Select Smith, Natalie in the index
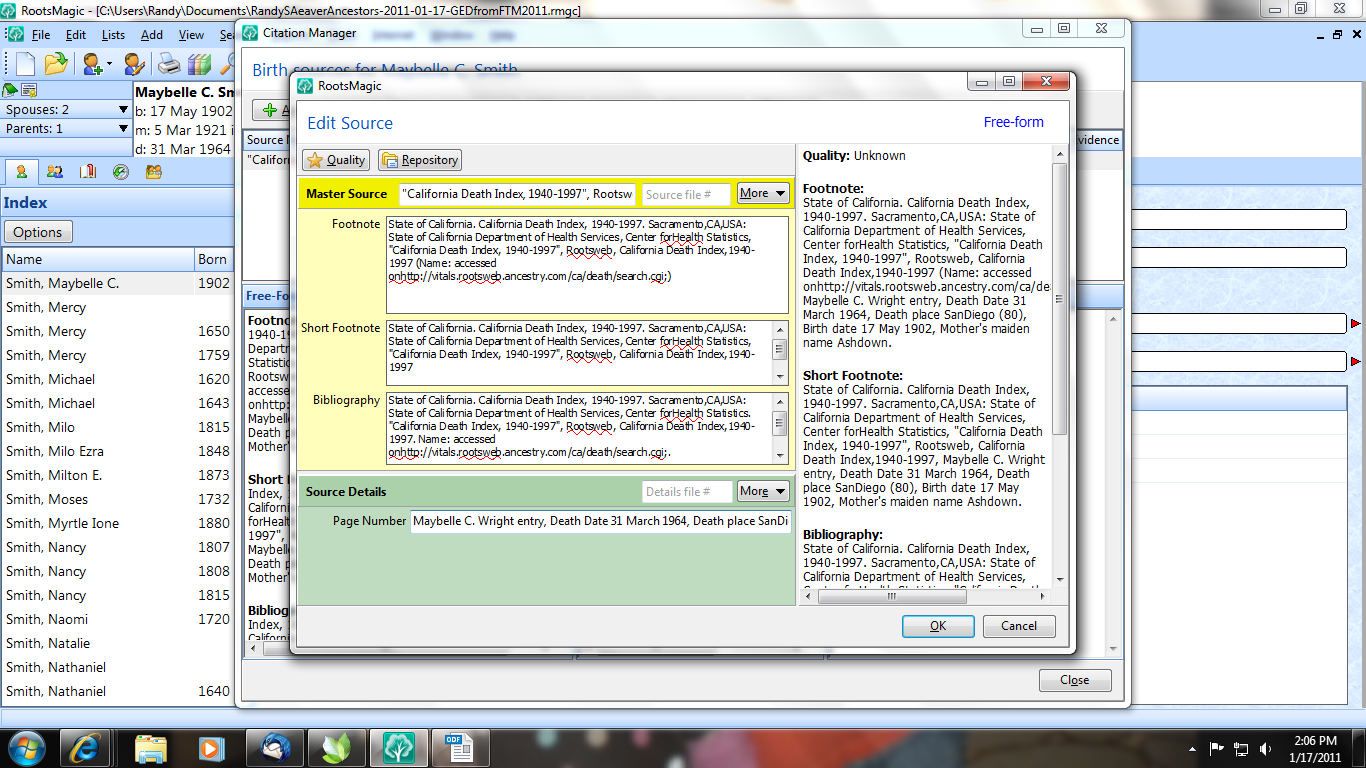This screenshot has width=1366, height=768. (117, 643)
